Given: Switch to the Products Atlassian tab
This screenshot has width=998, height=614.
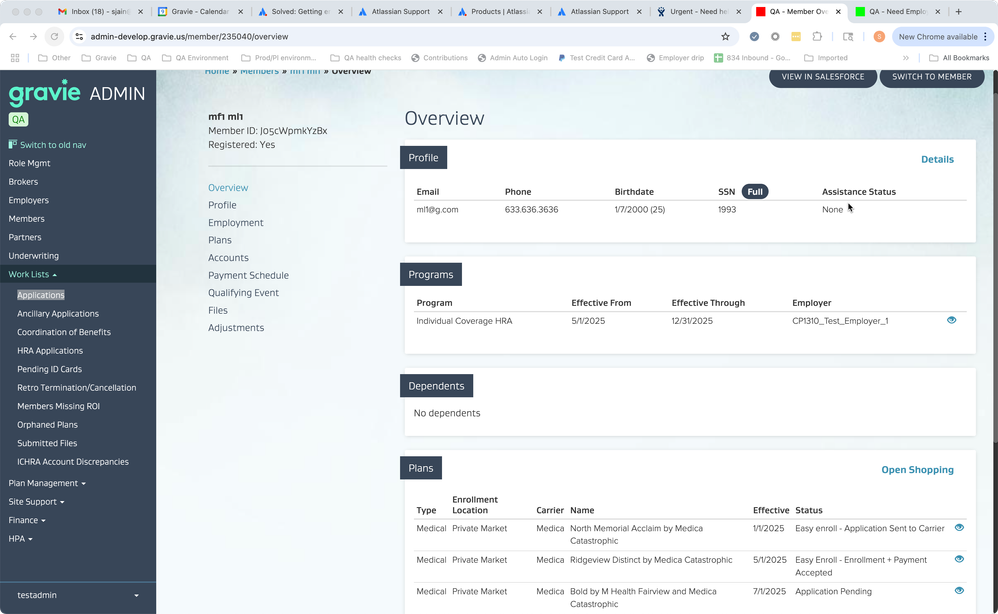Looking at the screenshot, I should coord(499,11).
